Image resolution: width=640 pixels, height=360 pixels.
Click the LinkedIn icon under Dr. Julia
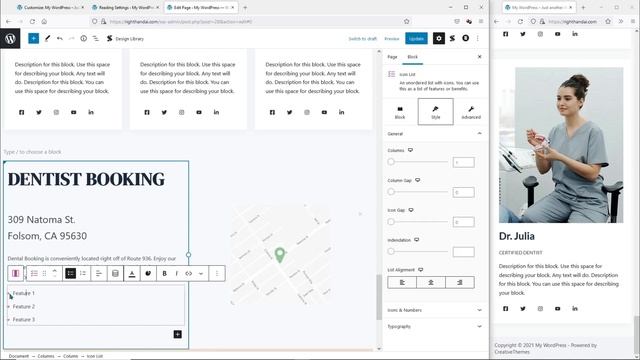(575, 309)
